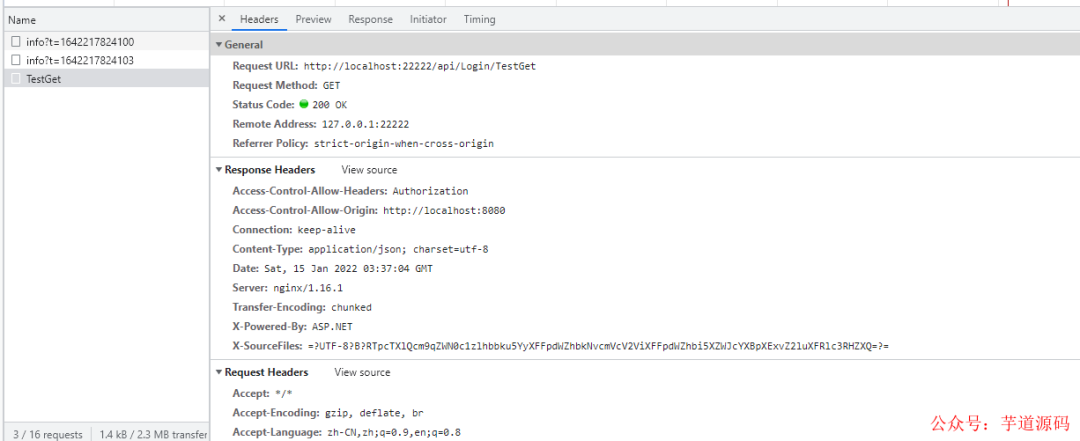Click the Request URL value
Screen dimensions: 1080x441
click(x=419, y=66)
